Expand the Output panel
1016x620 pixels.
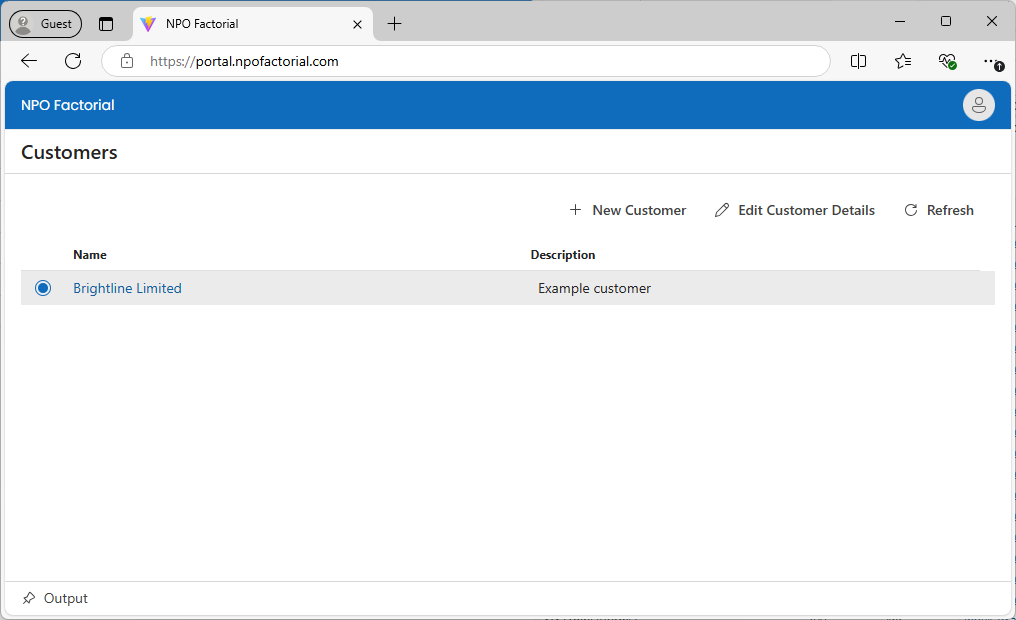click(66, 598)
